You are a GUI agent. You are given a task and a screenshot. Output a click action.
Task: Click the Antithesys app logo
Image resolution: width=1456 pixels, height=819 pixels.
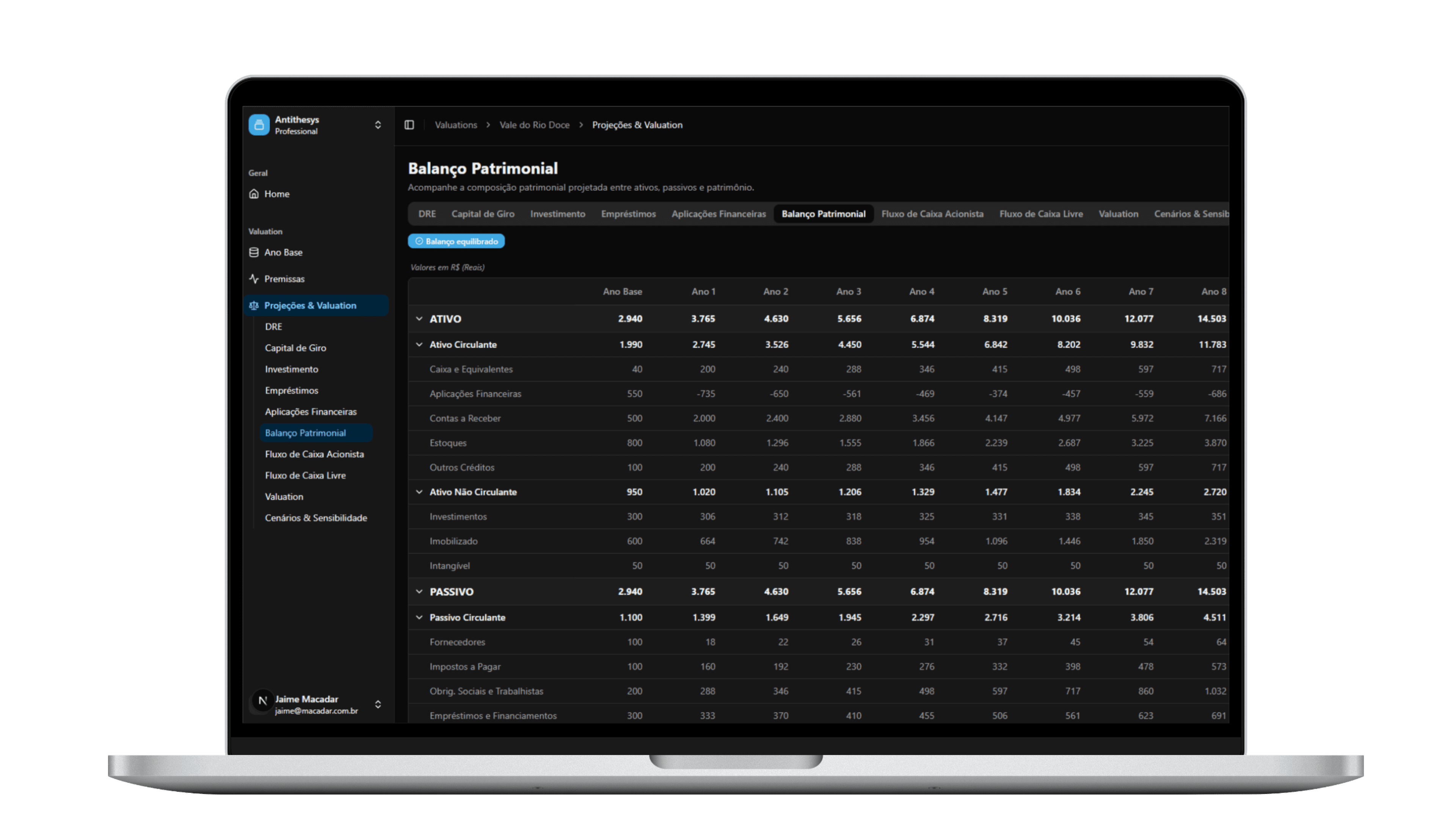pos(259,124)
